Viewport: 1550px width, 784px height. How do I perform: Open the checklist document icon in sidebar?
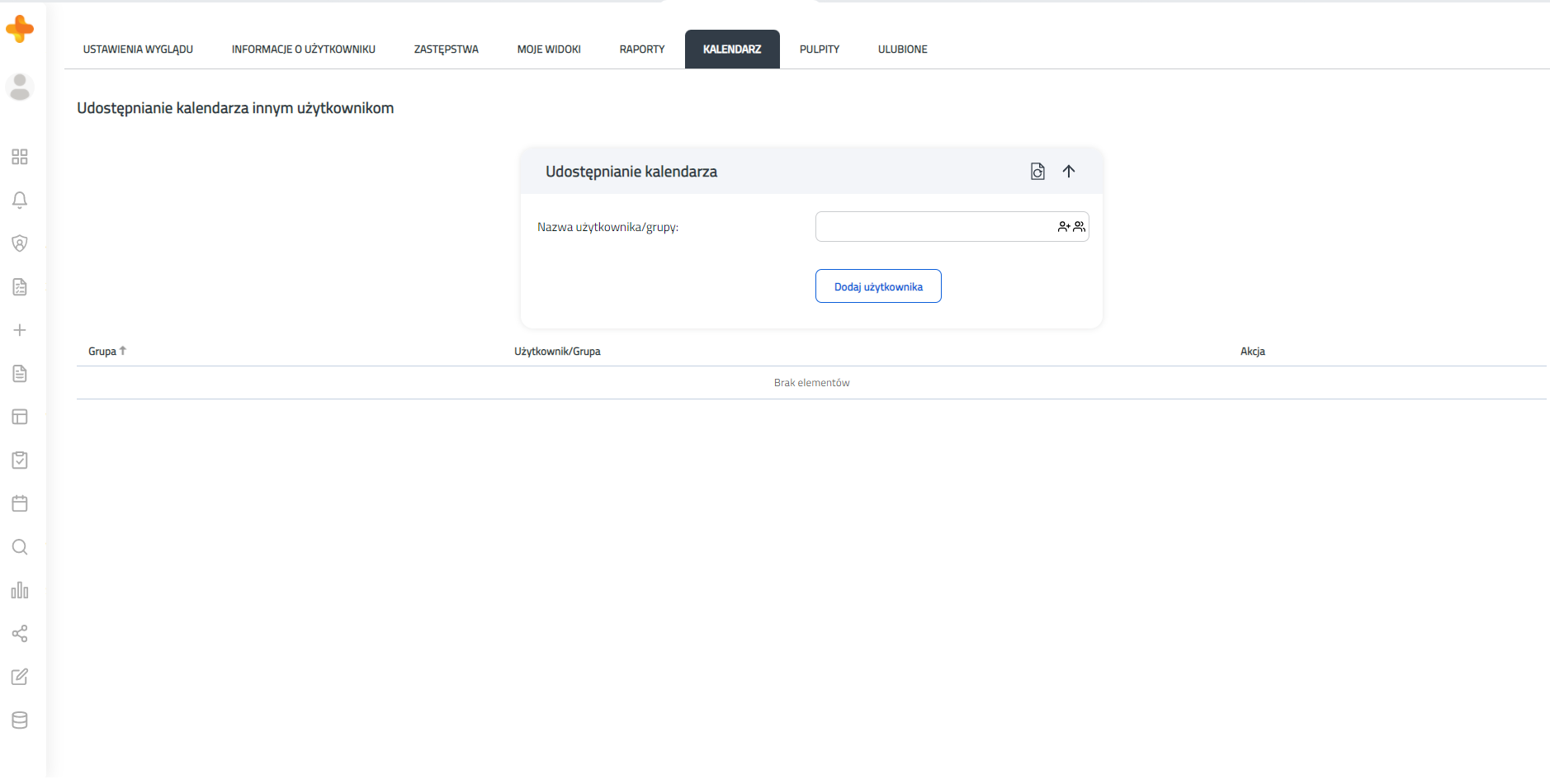(x=20, y=287)
